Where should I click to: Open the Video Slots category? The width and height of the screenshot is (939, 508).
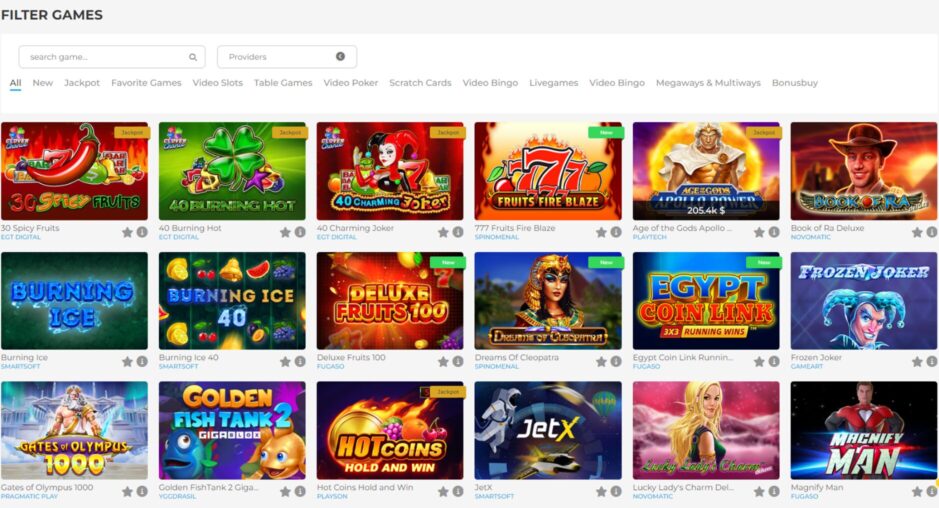[217, 83]
